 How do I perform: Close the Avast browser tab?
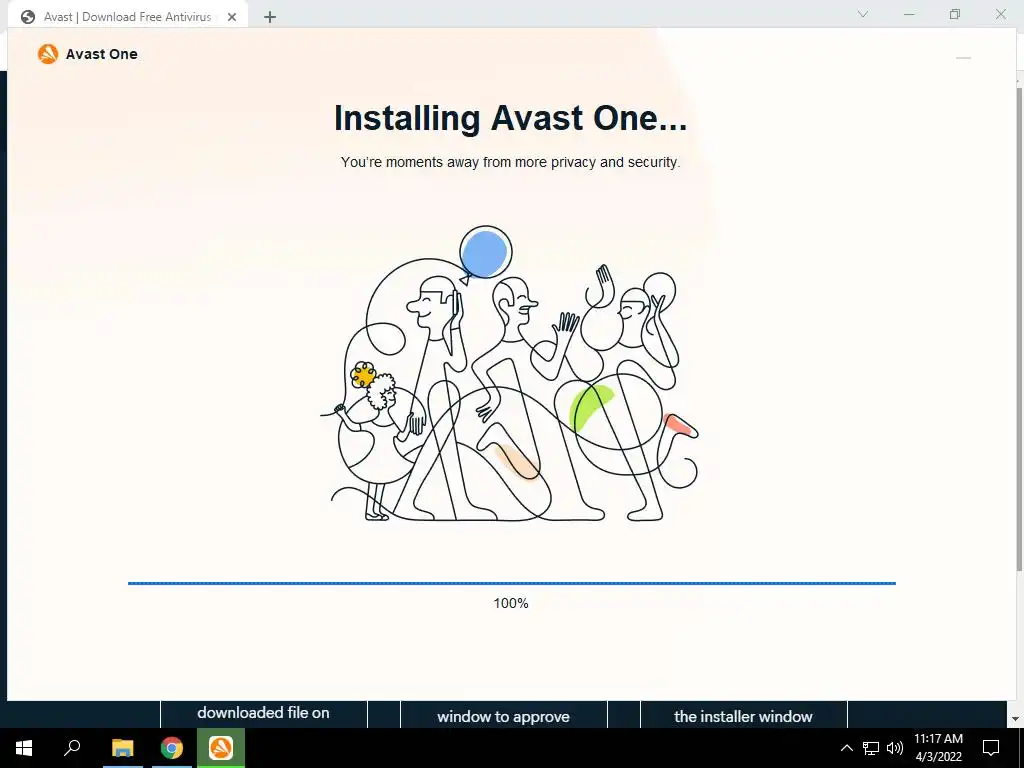(232, 17)
